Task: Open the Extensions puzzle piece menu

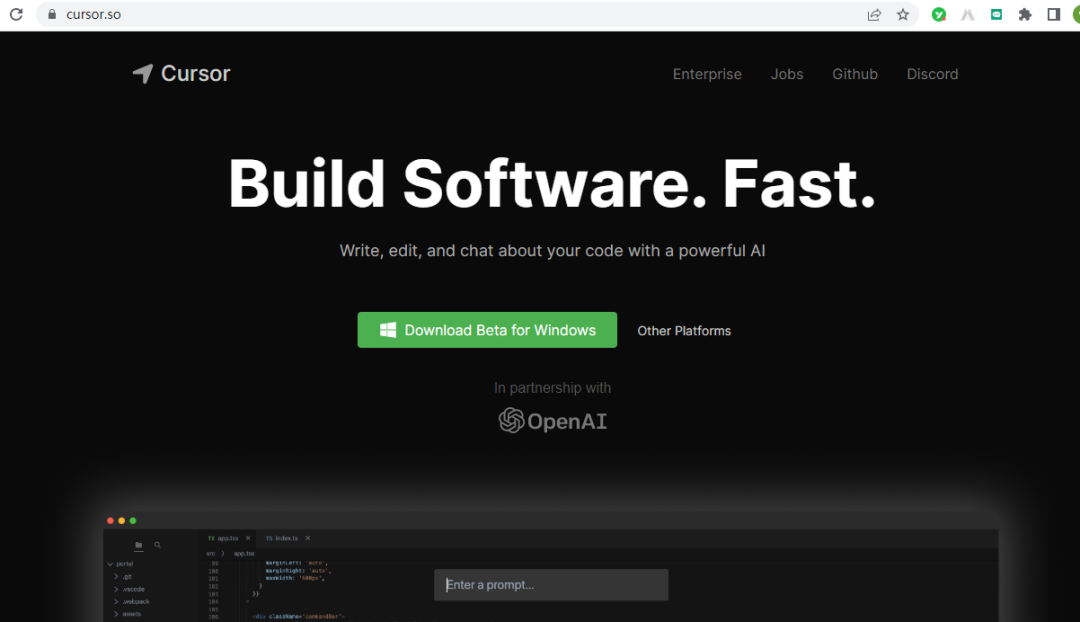Action: tap(1025, 14)
